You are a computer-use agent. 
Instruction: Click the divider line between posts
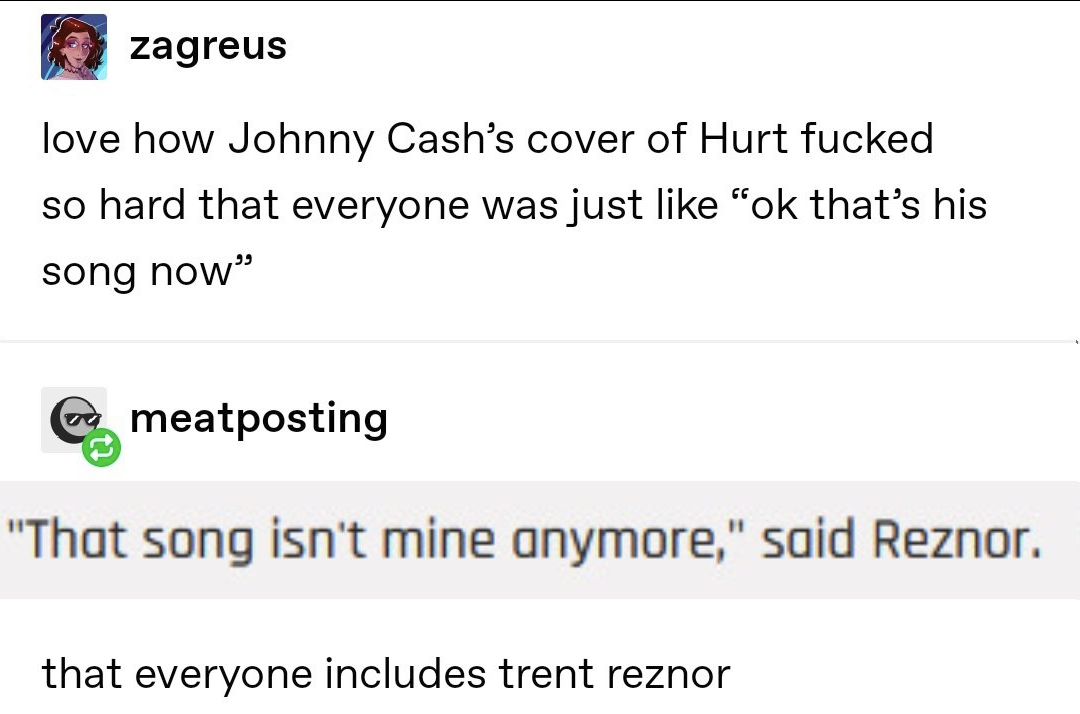point(540,341)
